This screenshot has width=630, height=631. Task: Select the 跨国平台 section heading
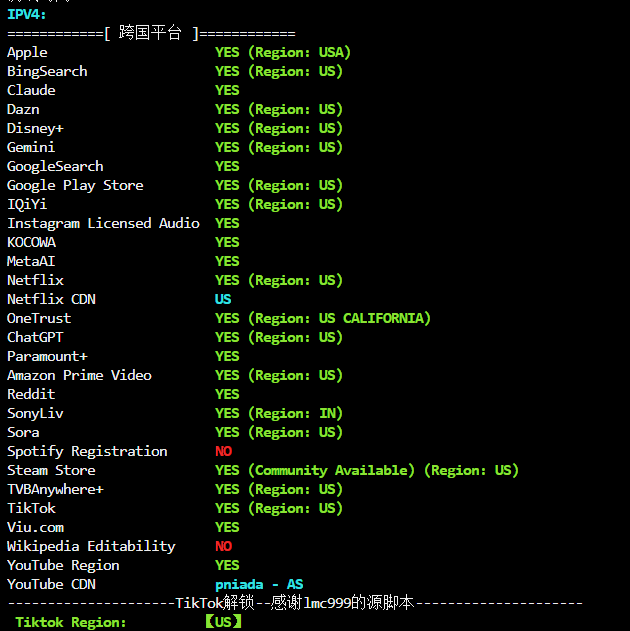coord(150,33)
